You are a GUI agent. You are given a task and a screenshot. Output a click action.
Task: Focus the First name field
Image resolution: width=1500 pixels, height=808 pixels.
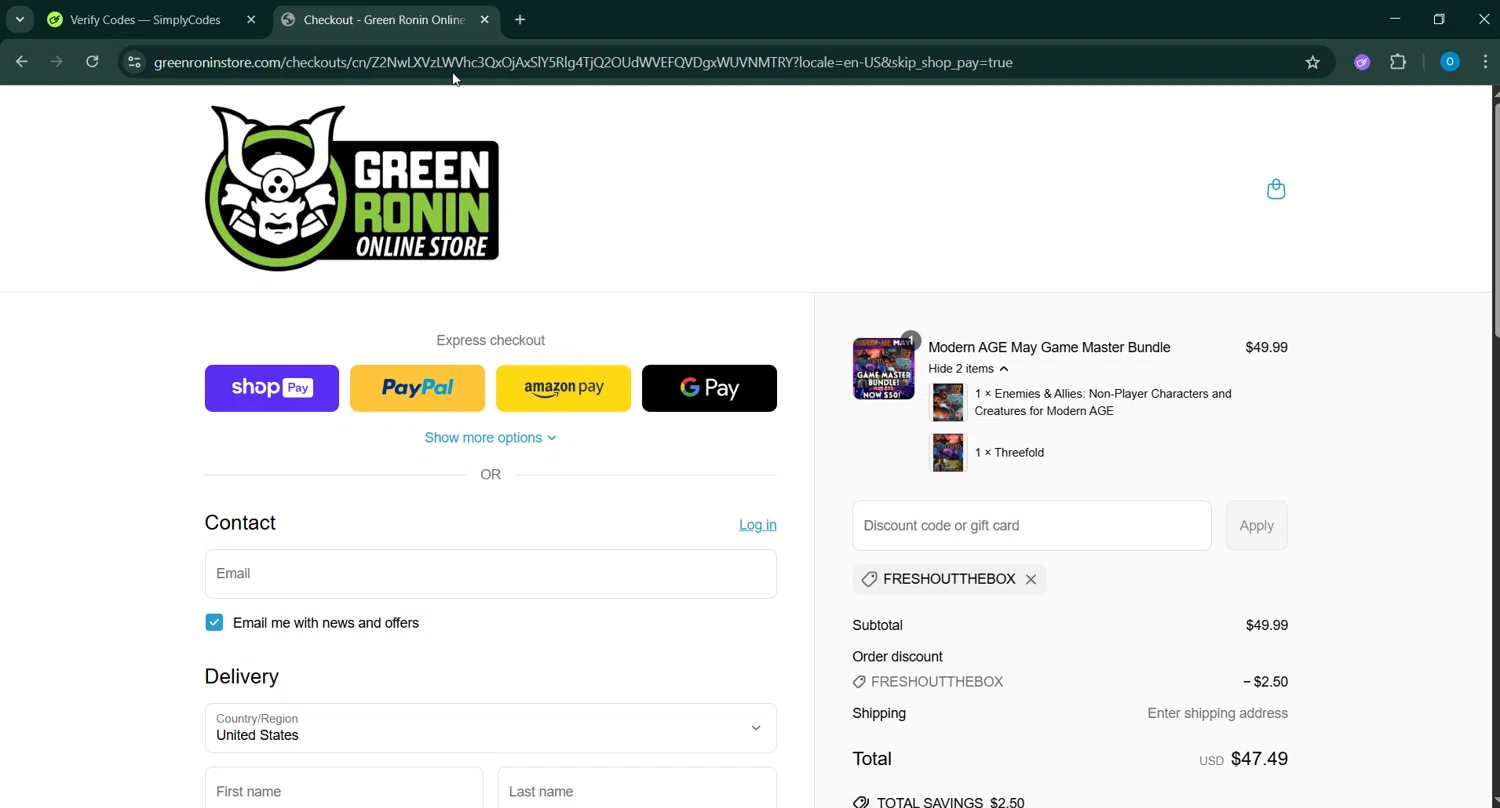pos(344,790)
